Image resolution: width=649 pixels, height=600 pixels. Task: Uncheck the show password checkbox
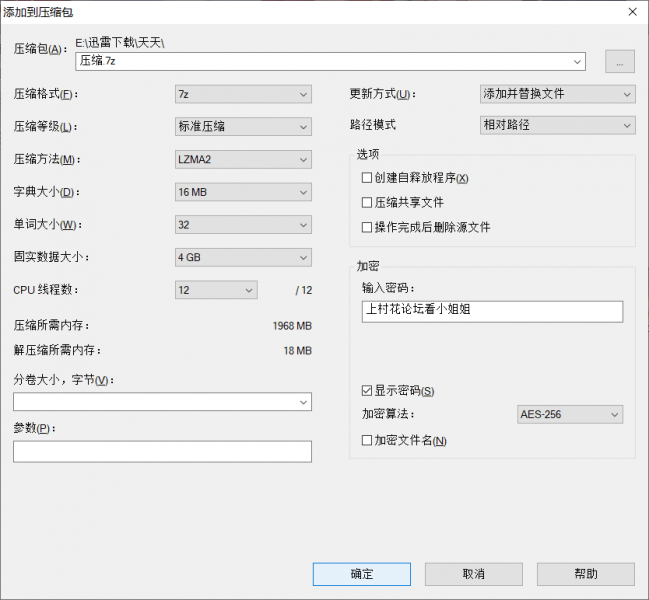point(367,390)
